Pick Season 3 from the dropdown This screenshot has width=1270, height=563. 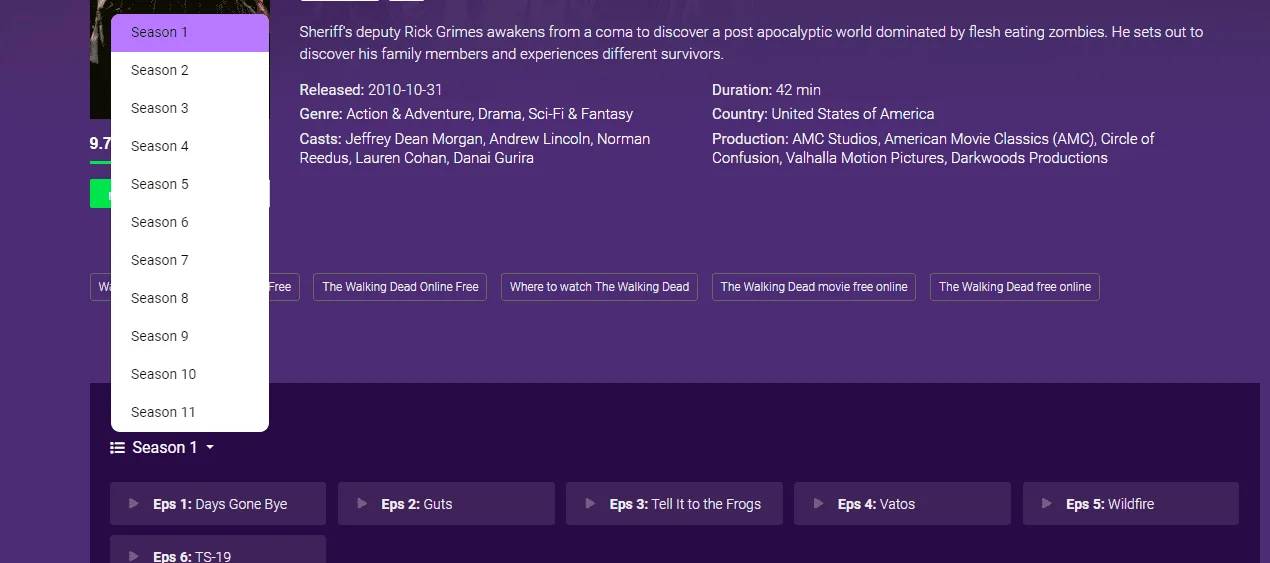pyautogui.click(x=190, y=108)
